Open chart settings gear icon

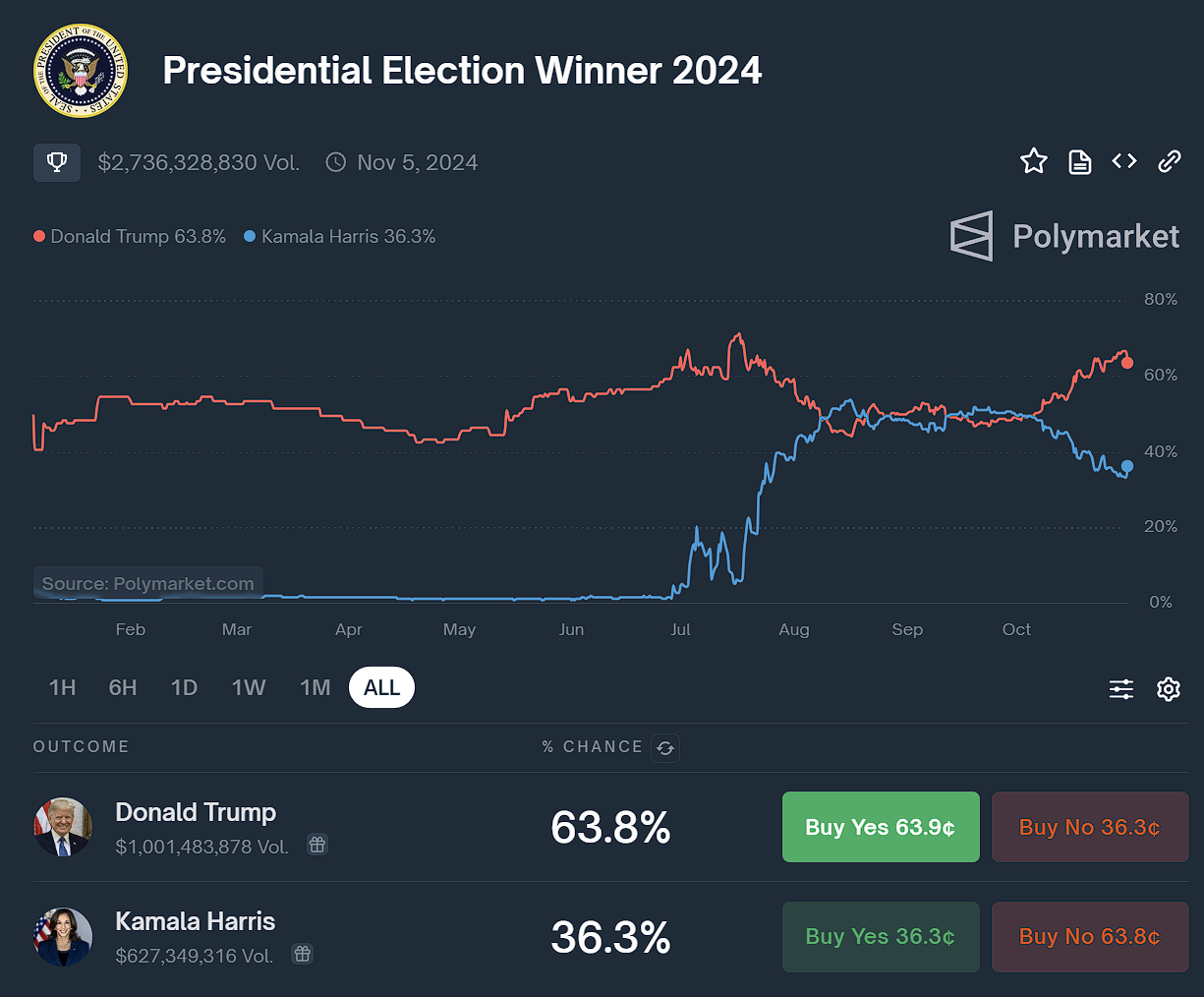click(1168, 689)
